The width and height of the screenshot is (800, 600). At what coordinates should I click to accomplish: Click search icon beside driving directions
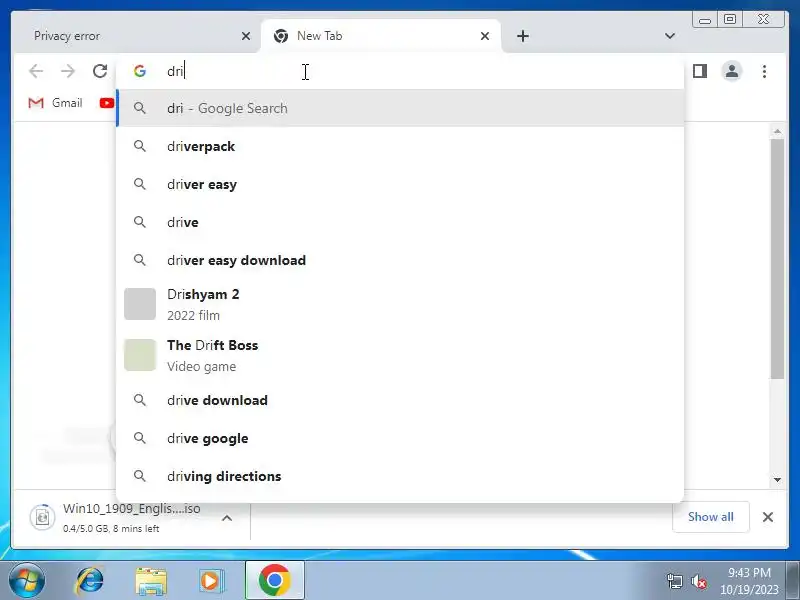pyautogui.click(x=140, y=476)
